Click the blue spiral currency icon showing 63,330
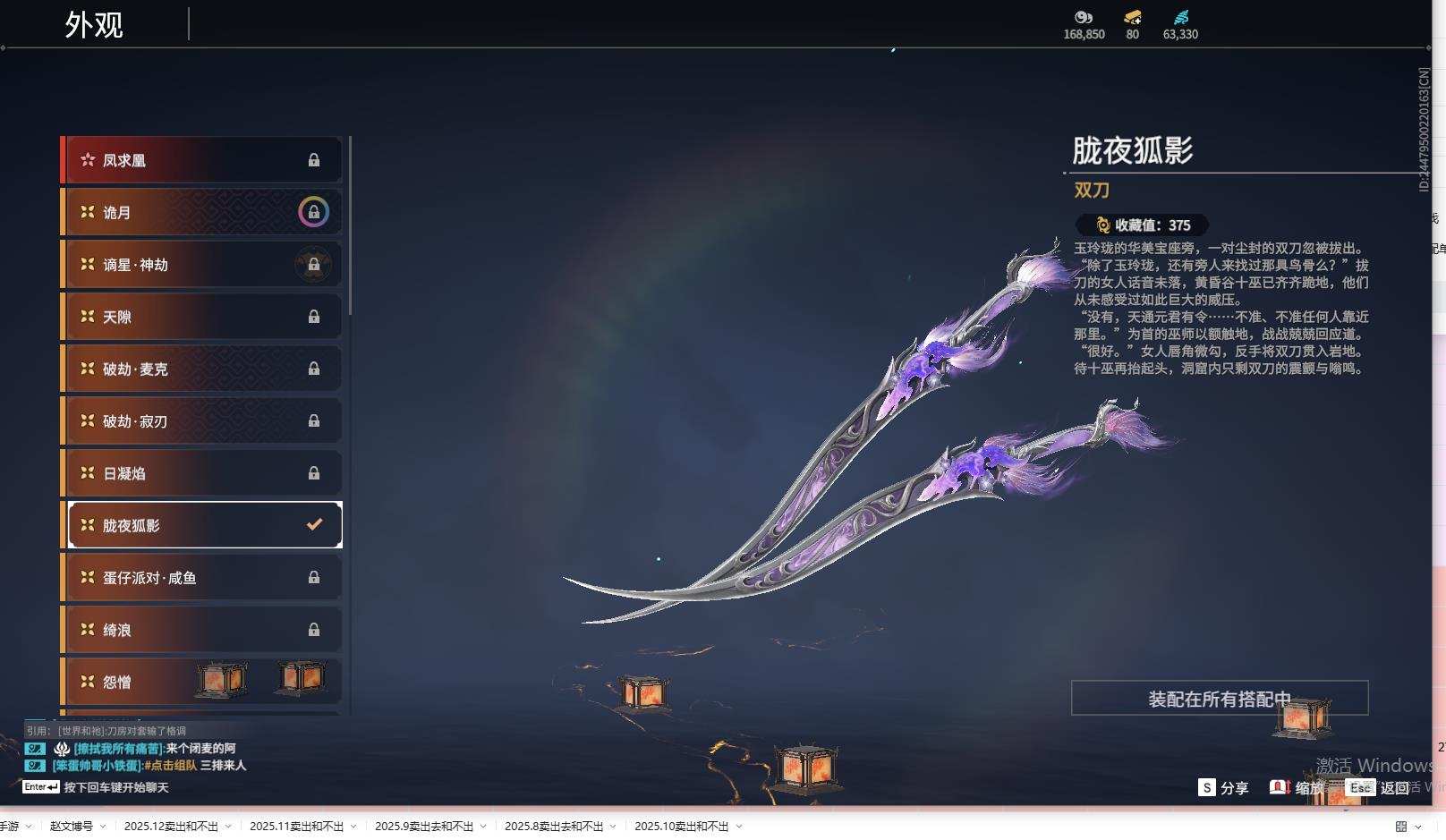Viewport: 1446px width, 840px height. pyautogui.click(x=1181, y=16)
